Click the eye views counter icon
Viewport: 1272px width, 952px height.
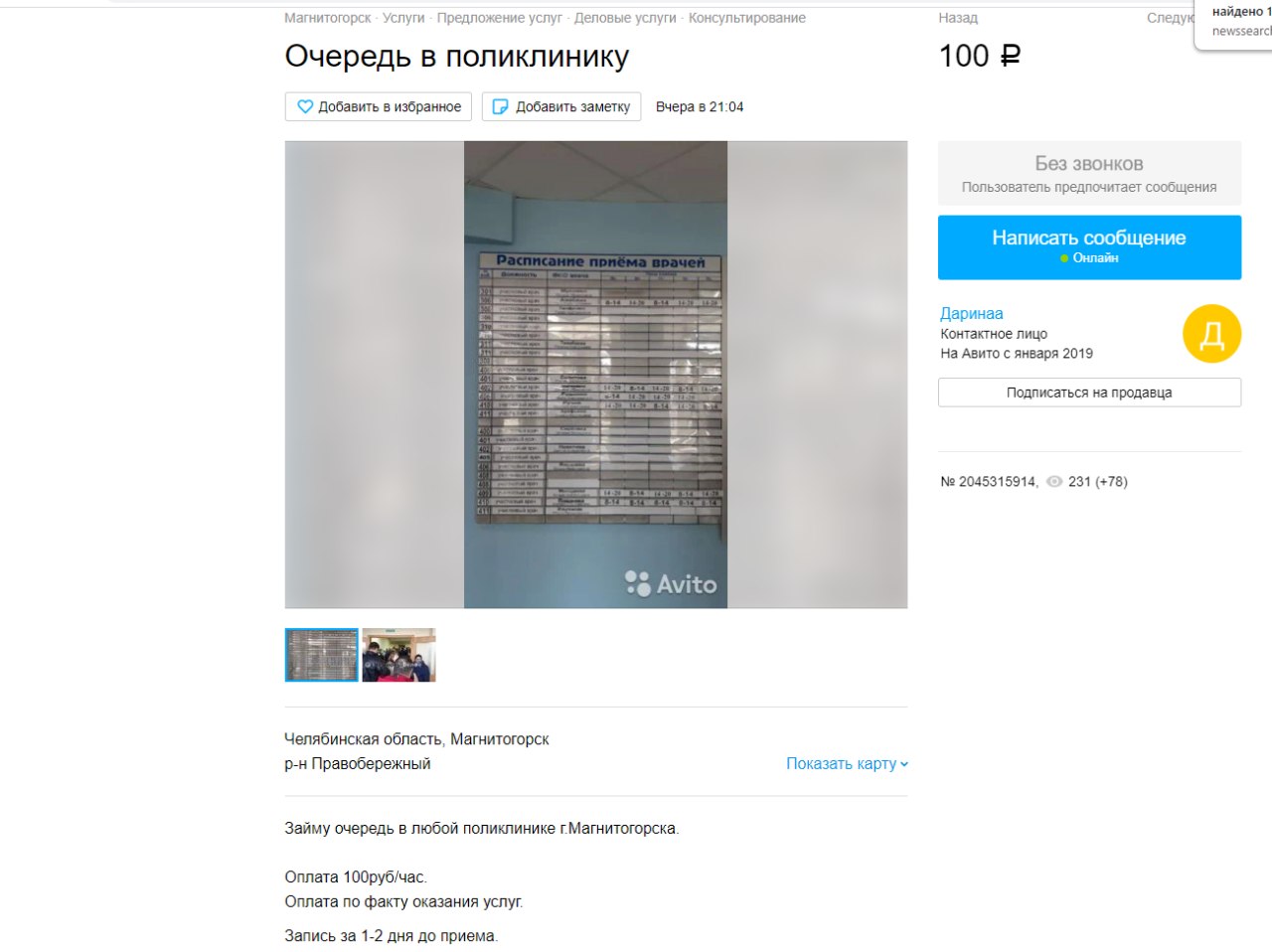pyautogui.click(x=1054, y=482)
